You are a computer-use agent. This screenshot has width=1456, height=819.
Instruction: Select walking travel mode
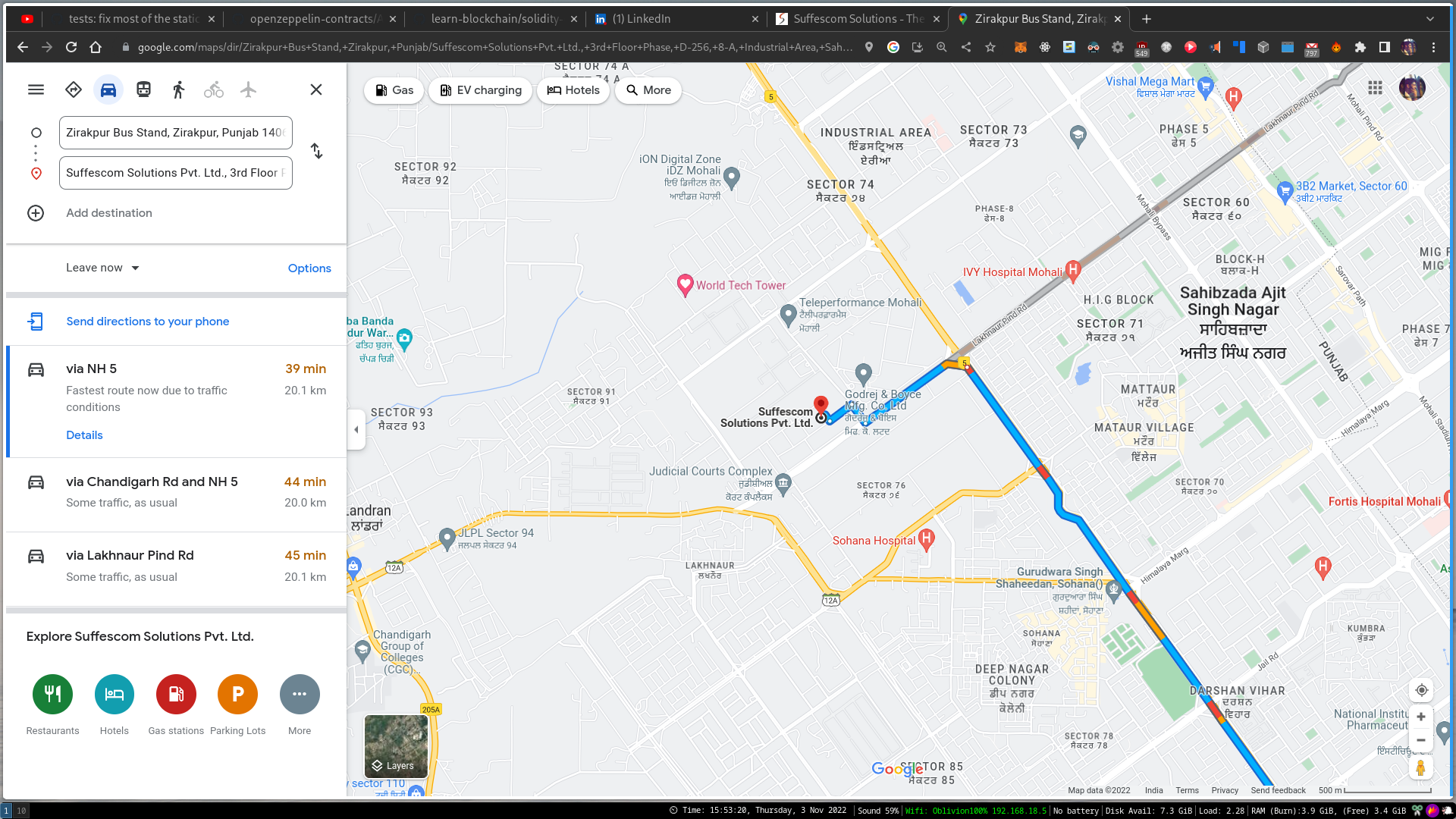click(x=178, y=89)
